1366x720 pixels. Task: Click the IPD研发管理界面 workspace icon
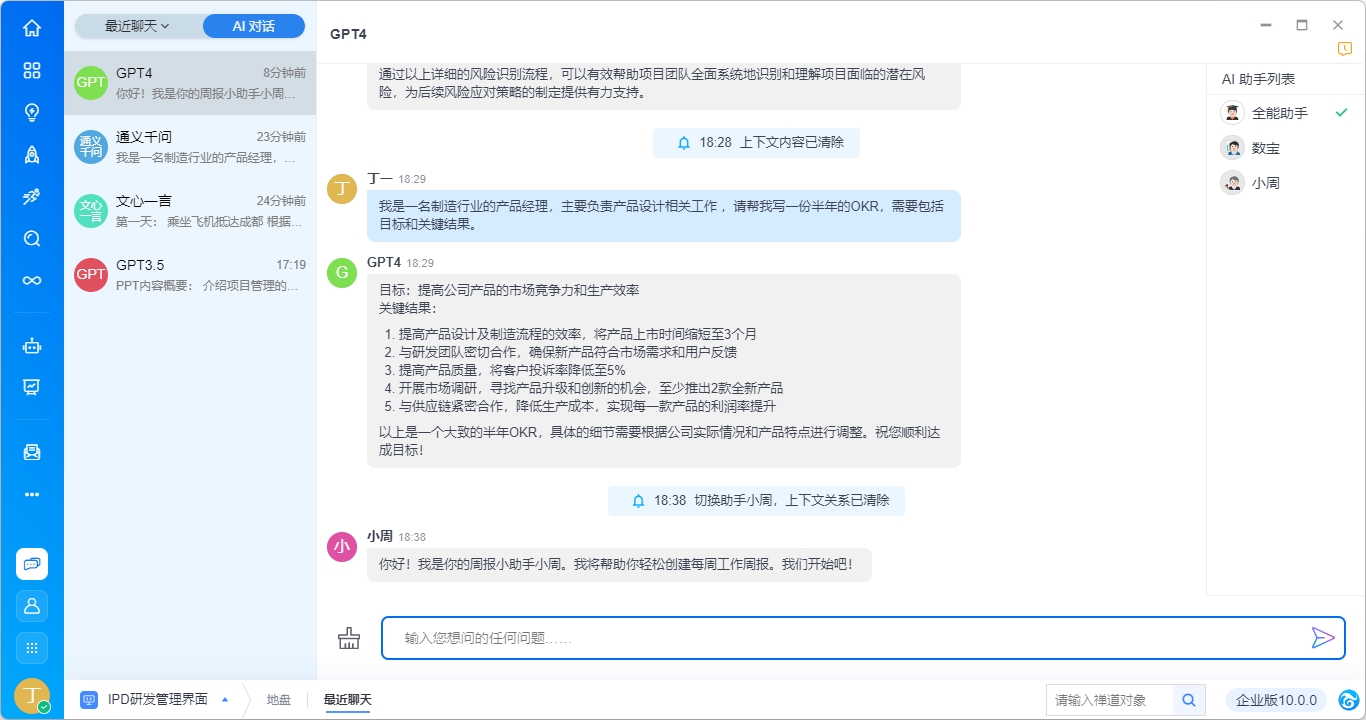click(x=89, y=700)
